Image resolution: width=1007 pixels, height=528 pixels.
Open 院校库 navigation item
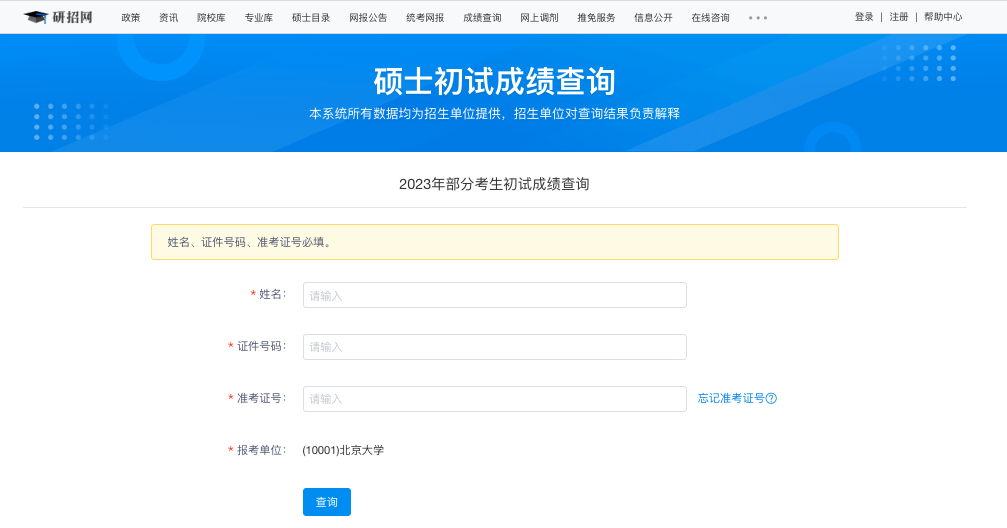pos(211,18)
